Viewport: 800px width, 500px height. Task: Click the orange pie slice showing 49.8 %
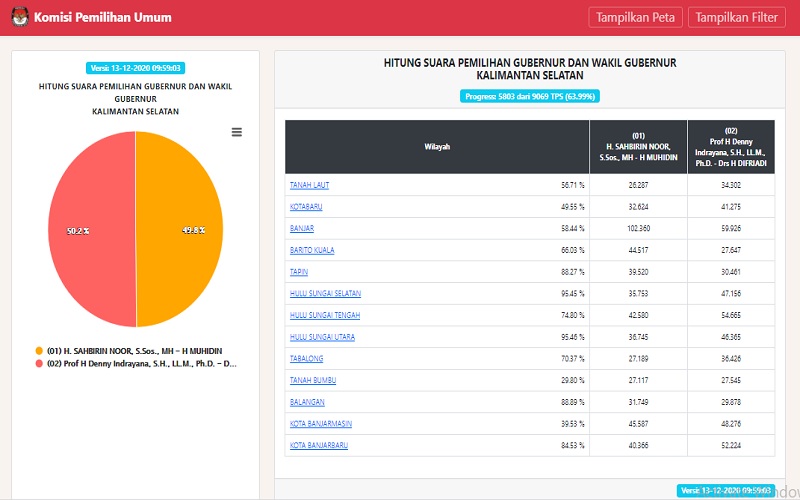[x=179, y=229]
